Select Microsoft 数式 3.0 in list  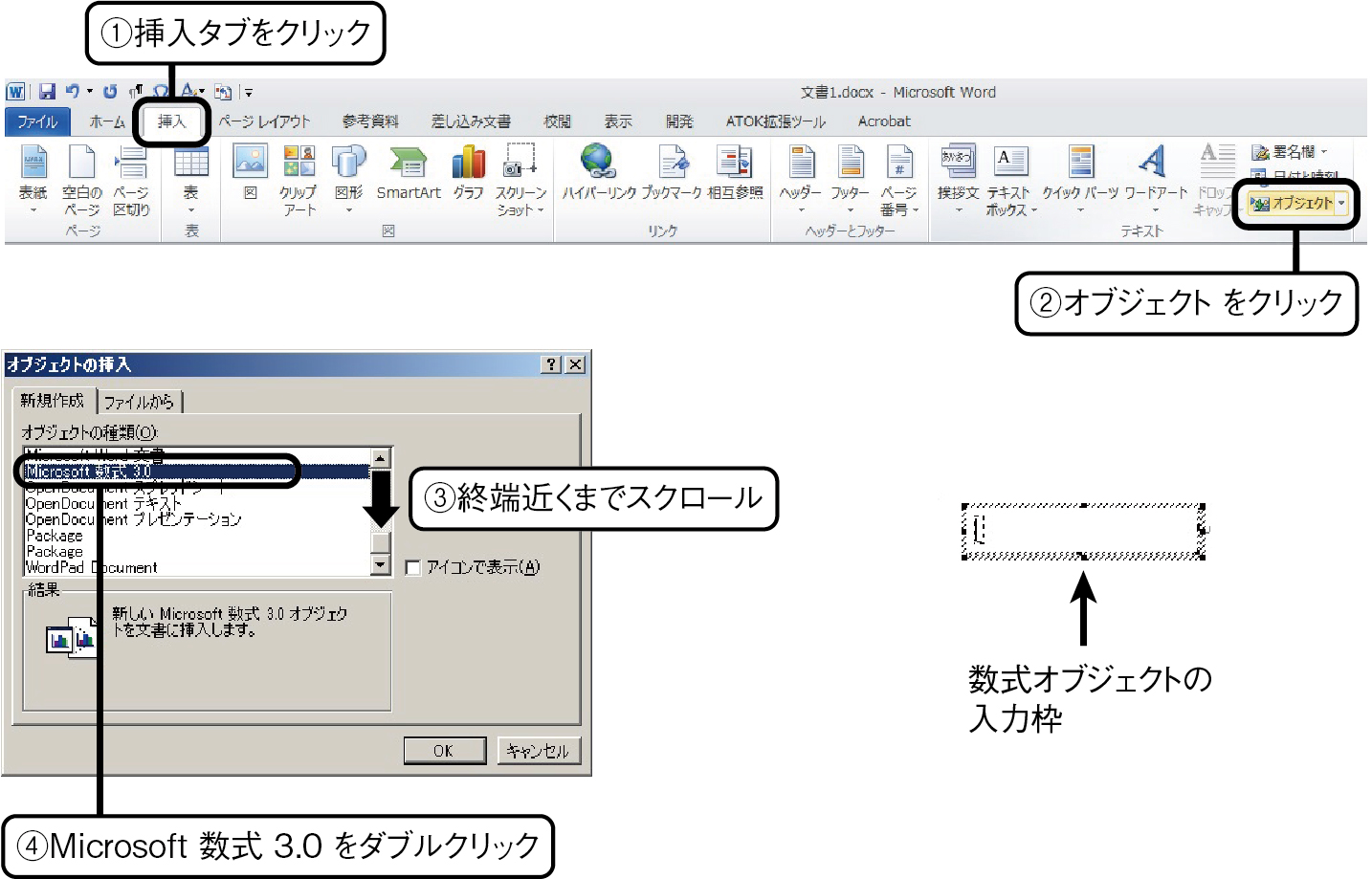196,472
